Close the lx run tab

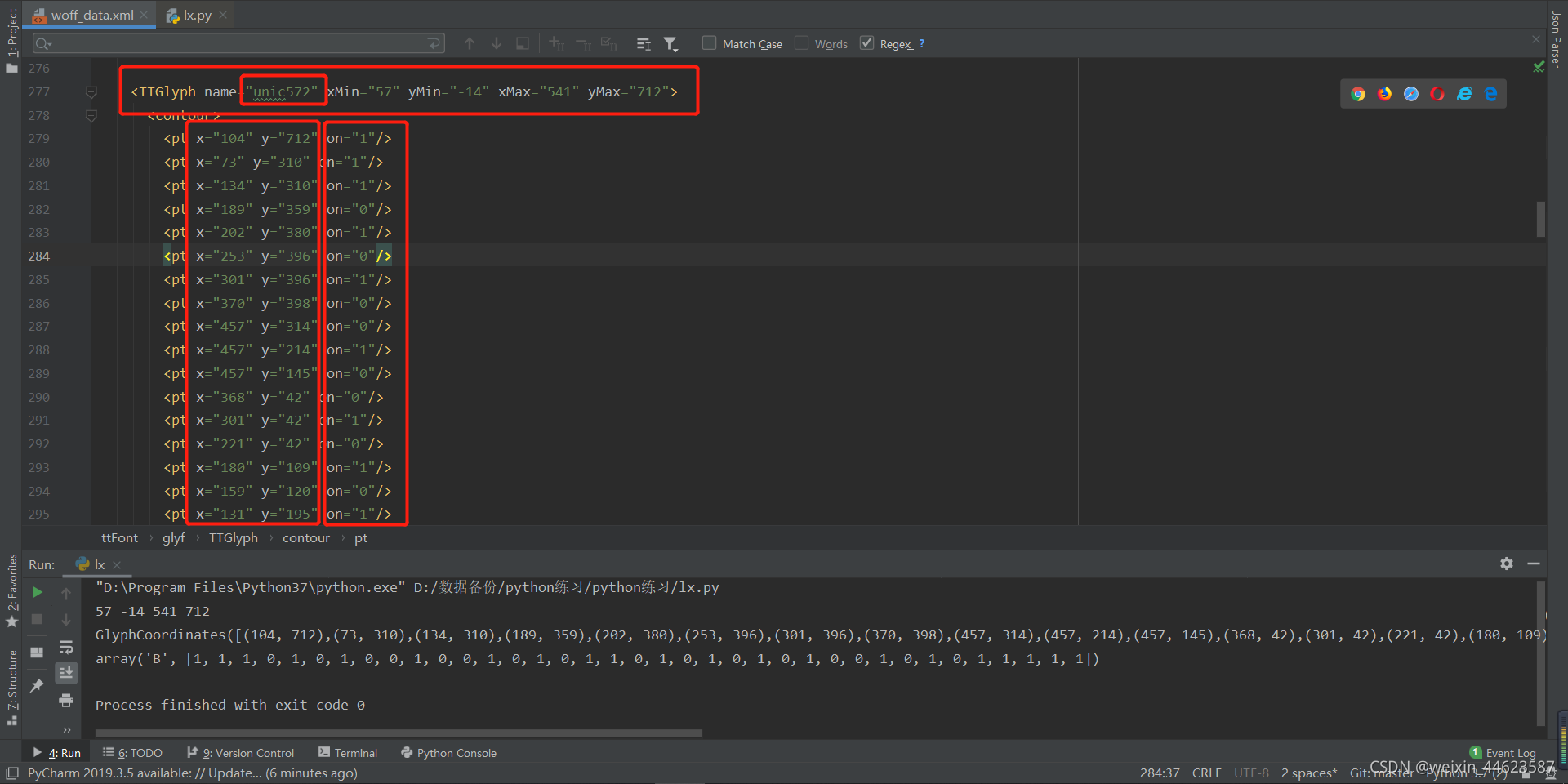coord(117,564)
